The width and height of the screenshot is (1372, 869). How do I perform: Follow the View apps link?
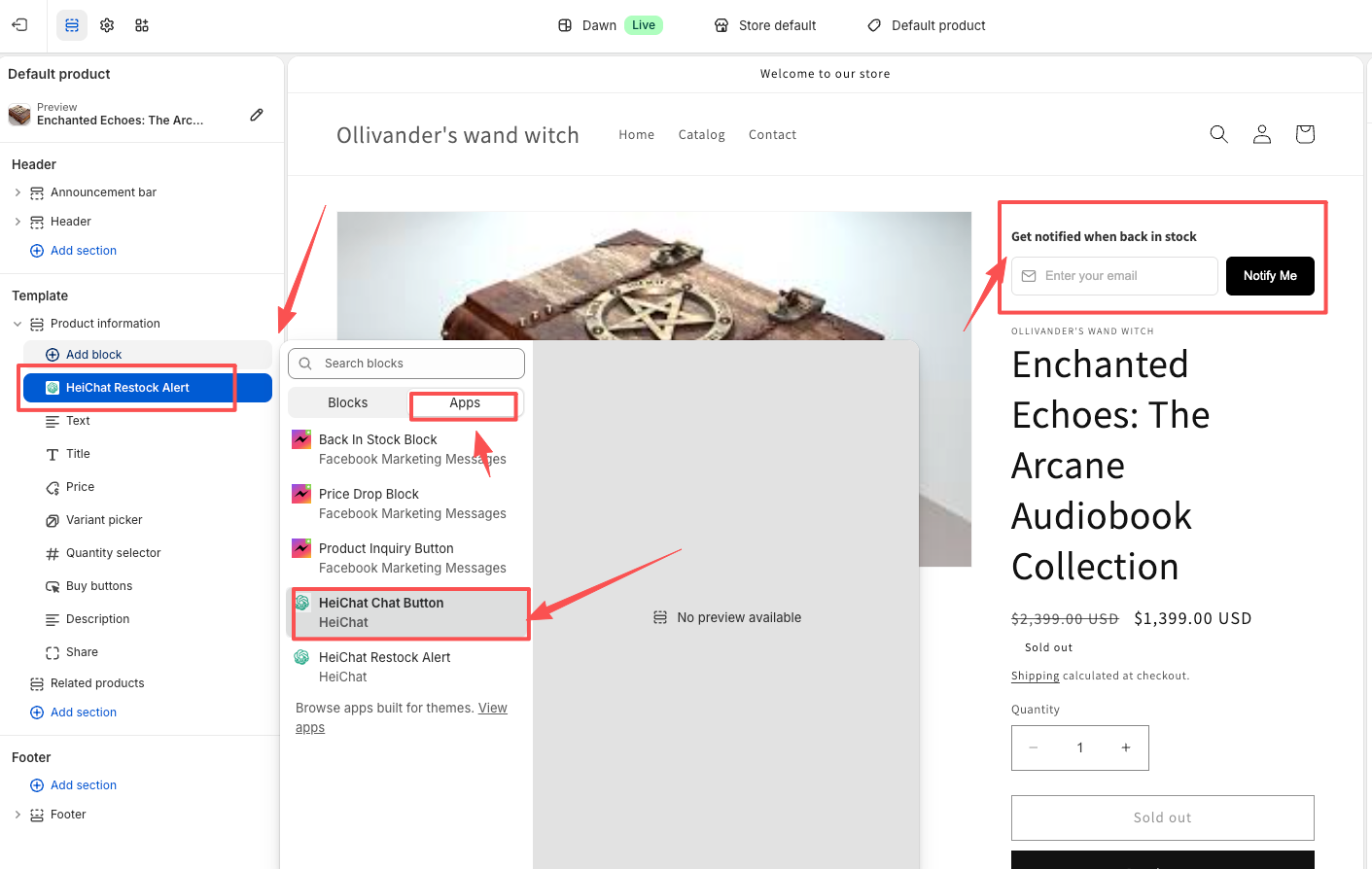pyautogui.click(x=492, y=709)
